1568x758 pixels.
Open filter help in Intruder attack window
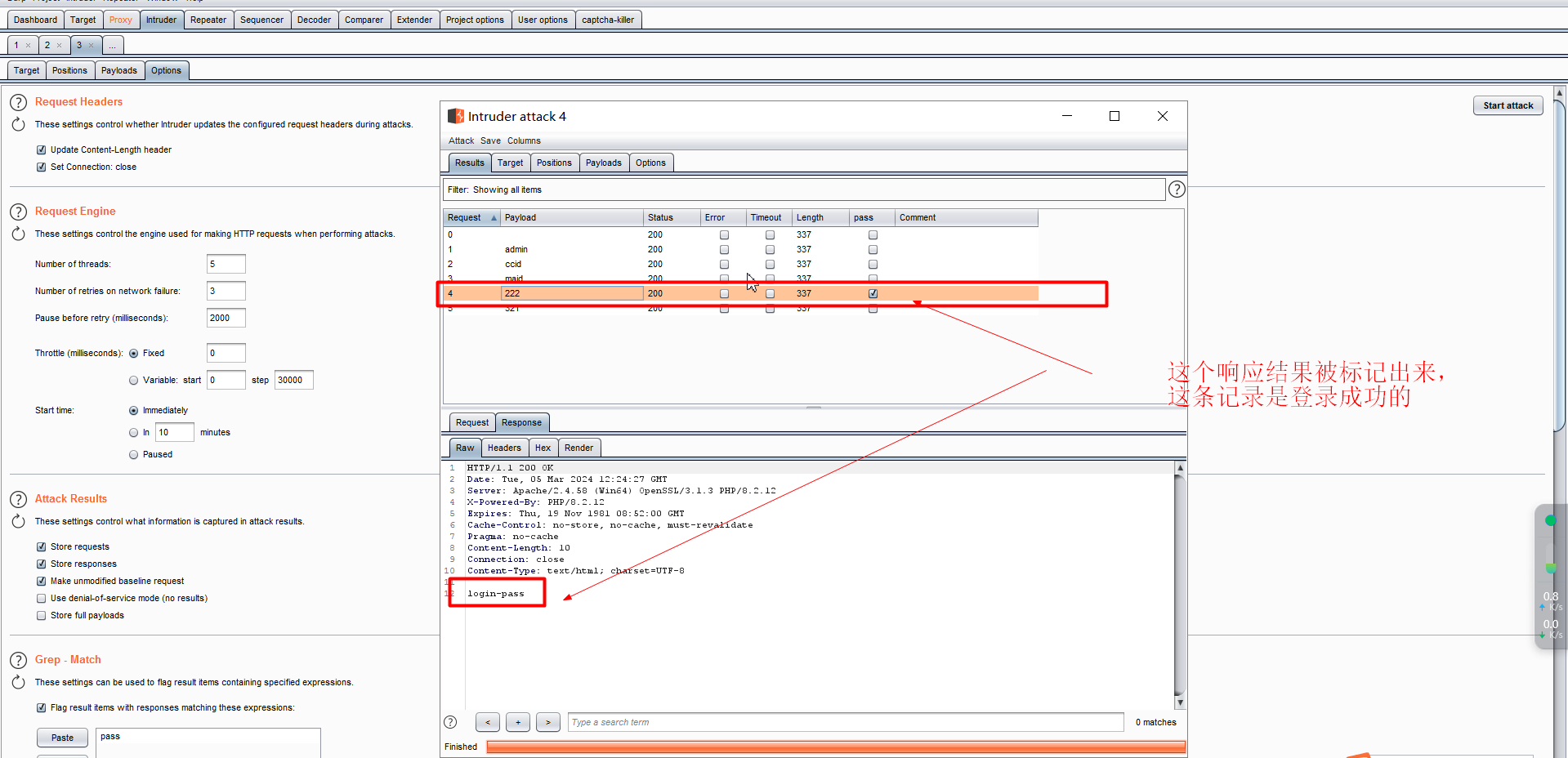click(x=1177, y=189)
